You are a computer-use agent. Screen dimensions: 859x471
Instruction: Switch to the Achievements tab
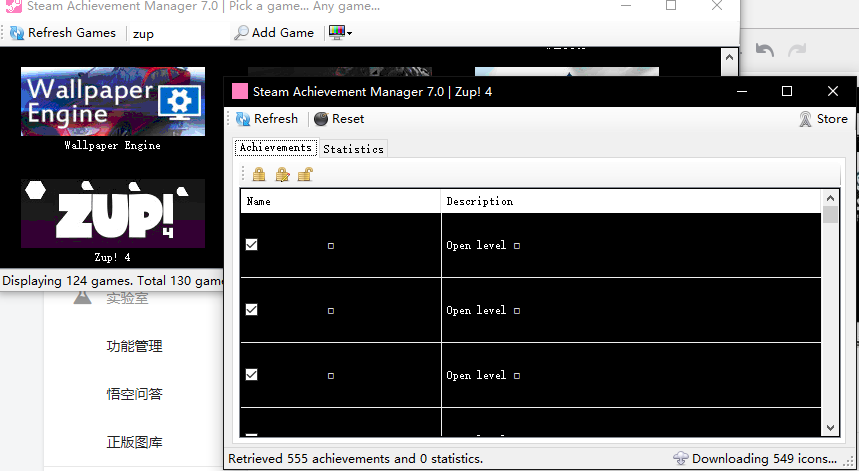coord(276,148)
